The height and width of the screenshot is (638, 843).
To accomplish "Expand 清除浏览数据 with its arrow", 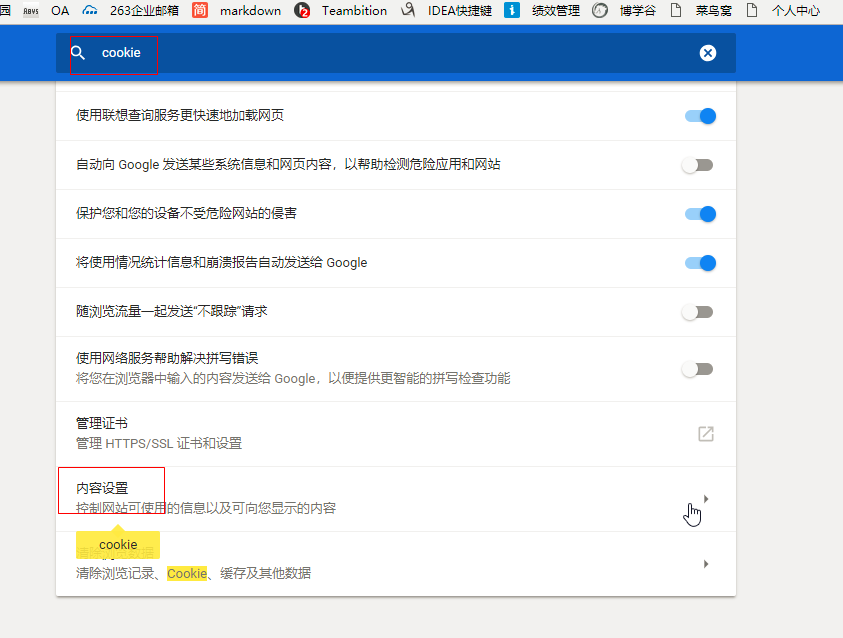I will 706,564.
